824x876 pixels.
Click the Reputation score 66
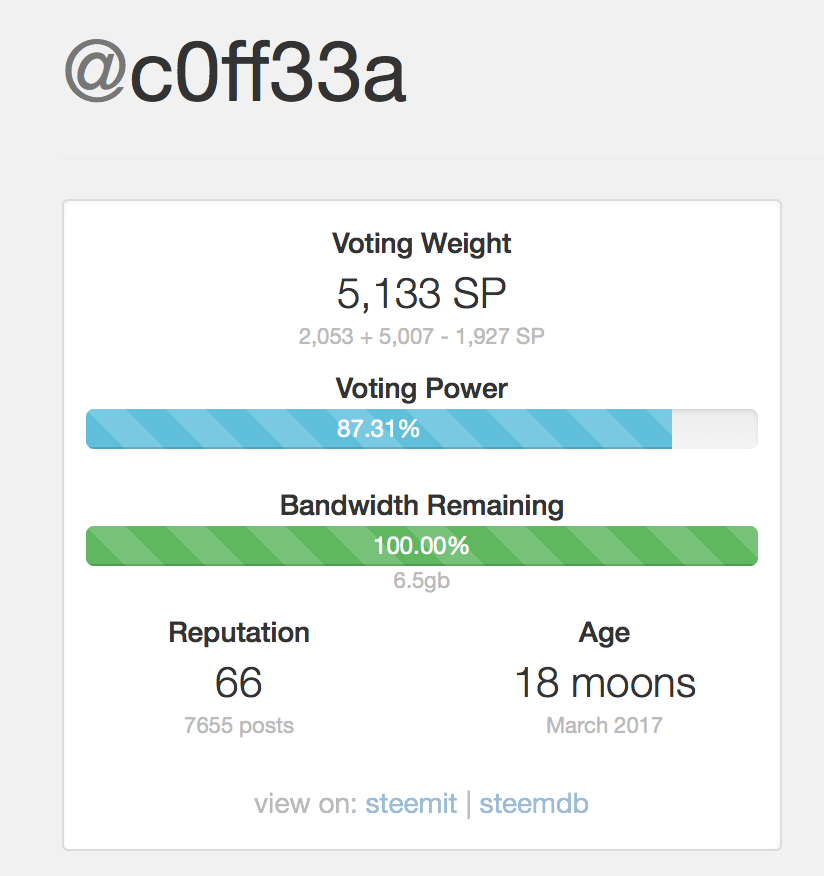pyautogui.click(x=239, y=683)
